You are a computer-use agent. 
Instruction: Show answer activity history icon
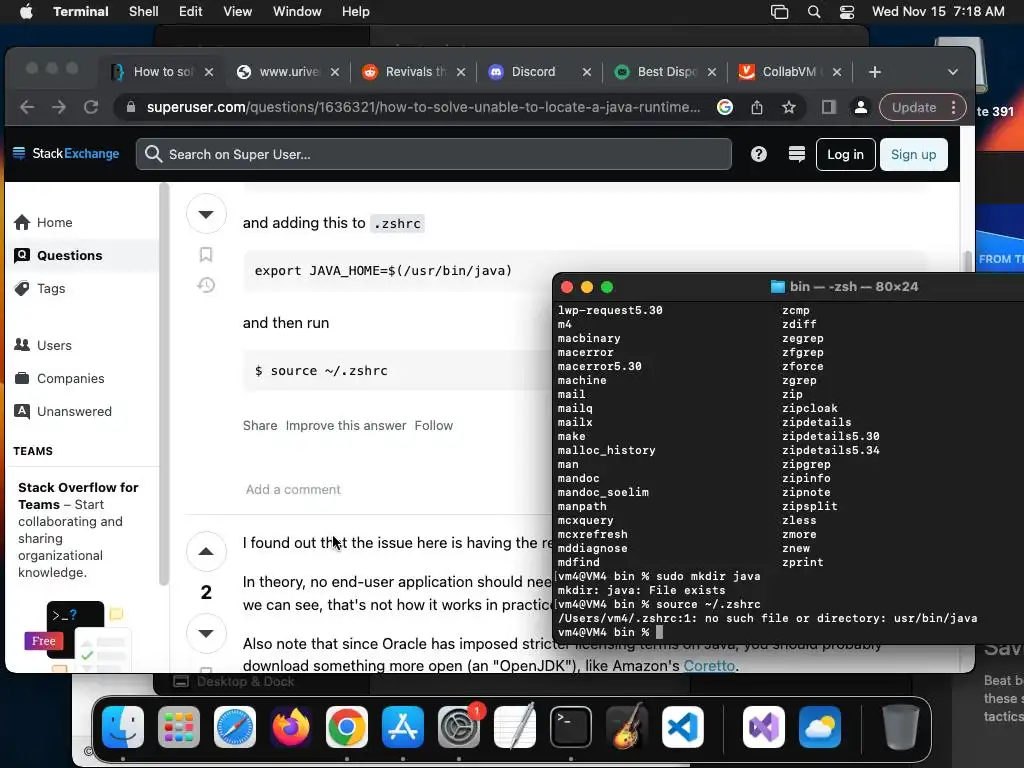(206, 285)
